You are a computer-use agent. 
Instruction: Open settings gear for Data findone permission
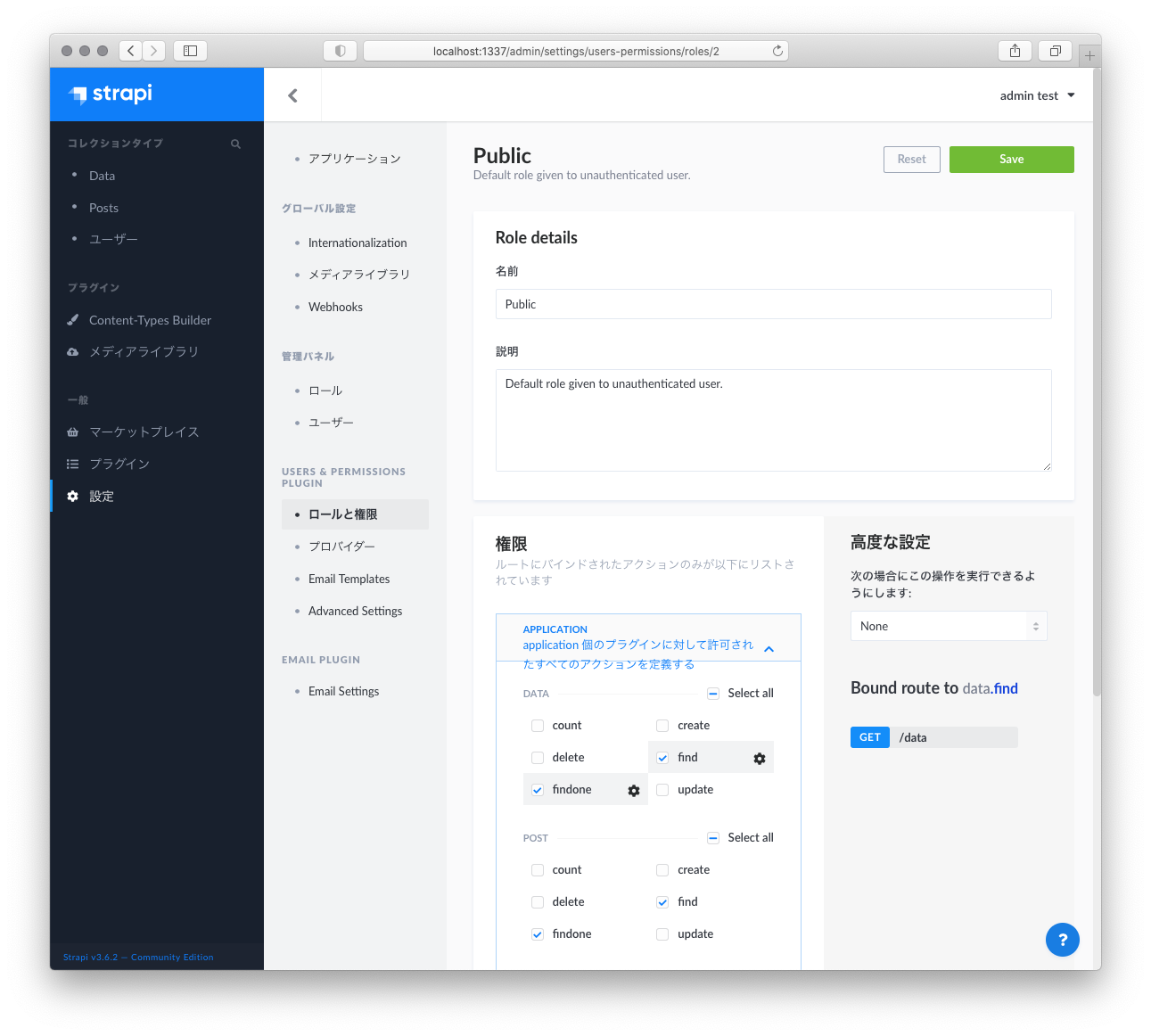point(634,791)
